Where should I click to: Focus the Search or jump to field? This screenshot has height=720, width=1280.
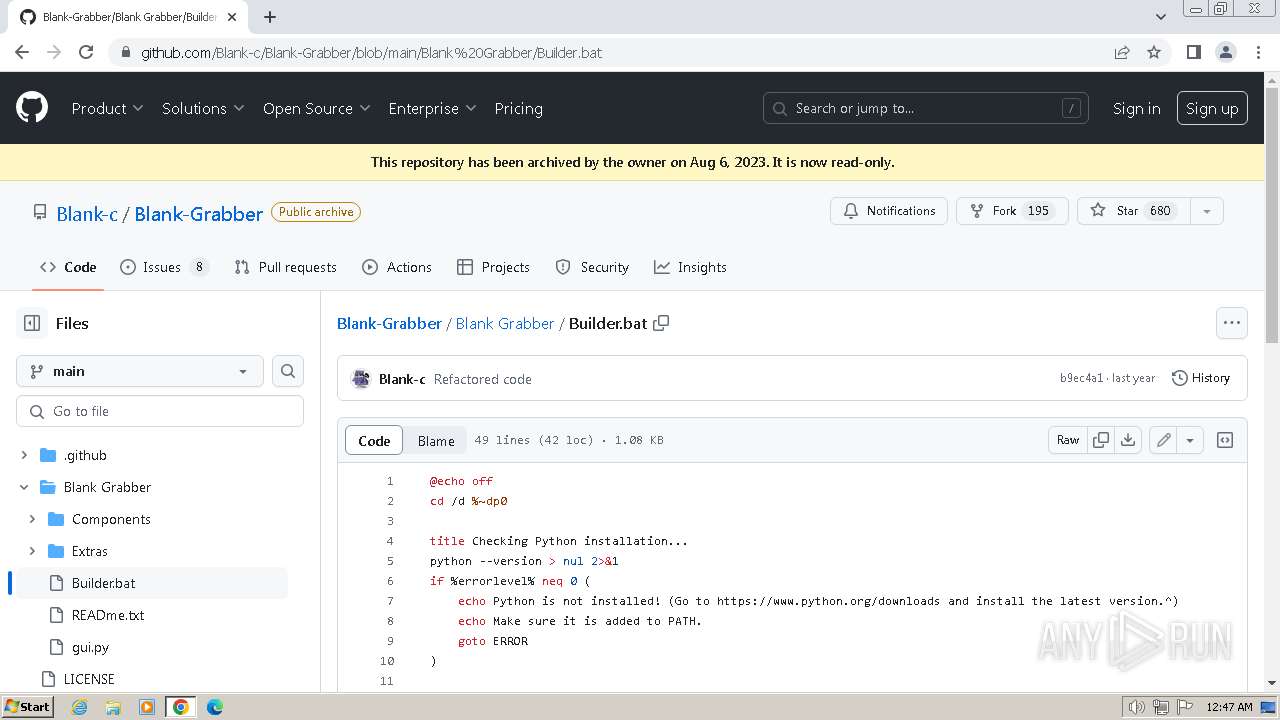click(x=927, y=108)
